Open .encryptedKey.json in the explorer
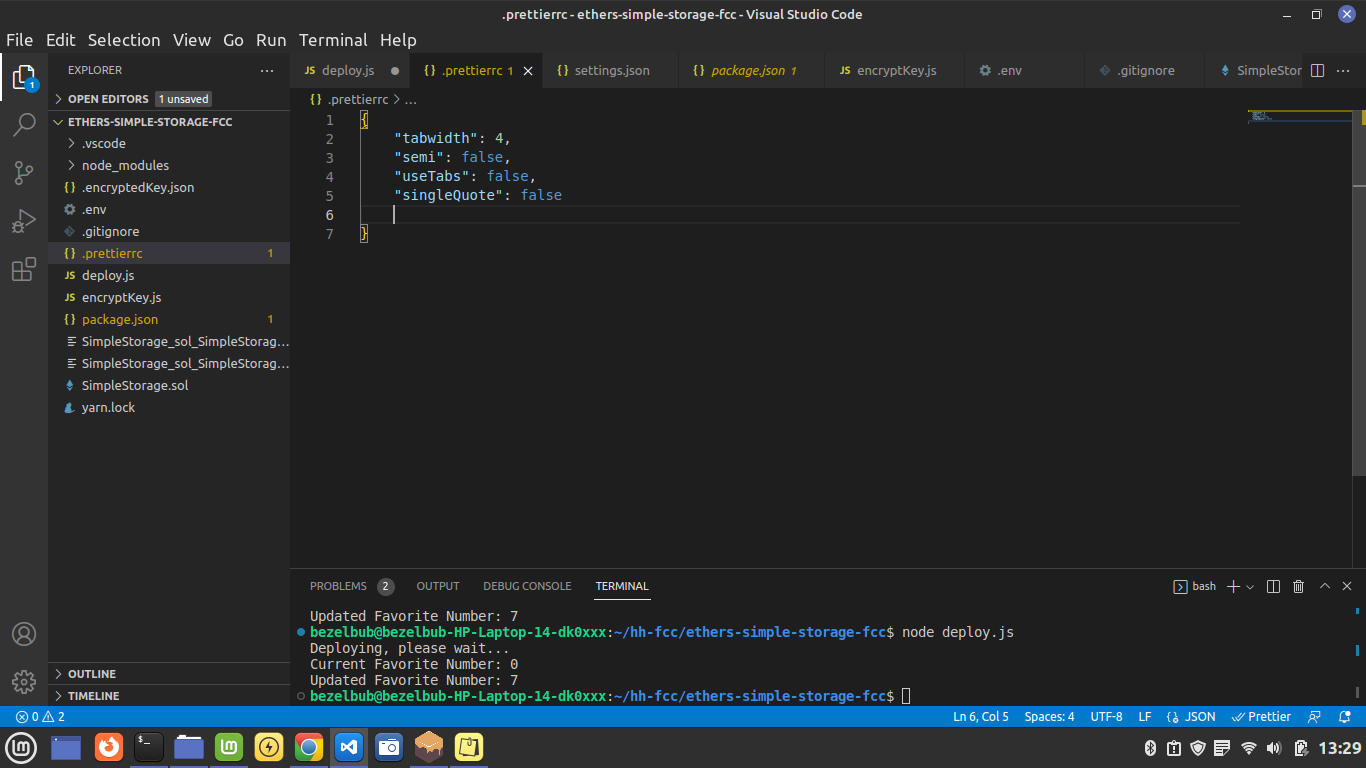 click(169, 187)
